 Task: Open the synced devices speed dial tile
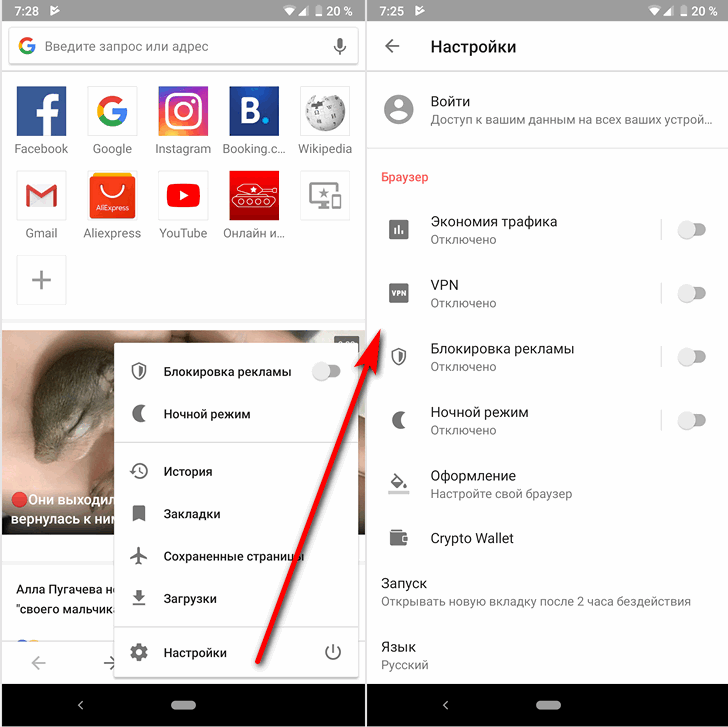point(325,195)
